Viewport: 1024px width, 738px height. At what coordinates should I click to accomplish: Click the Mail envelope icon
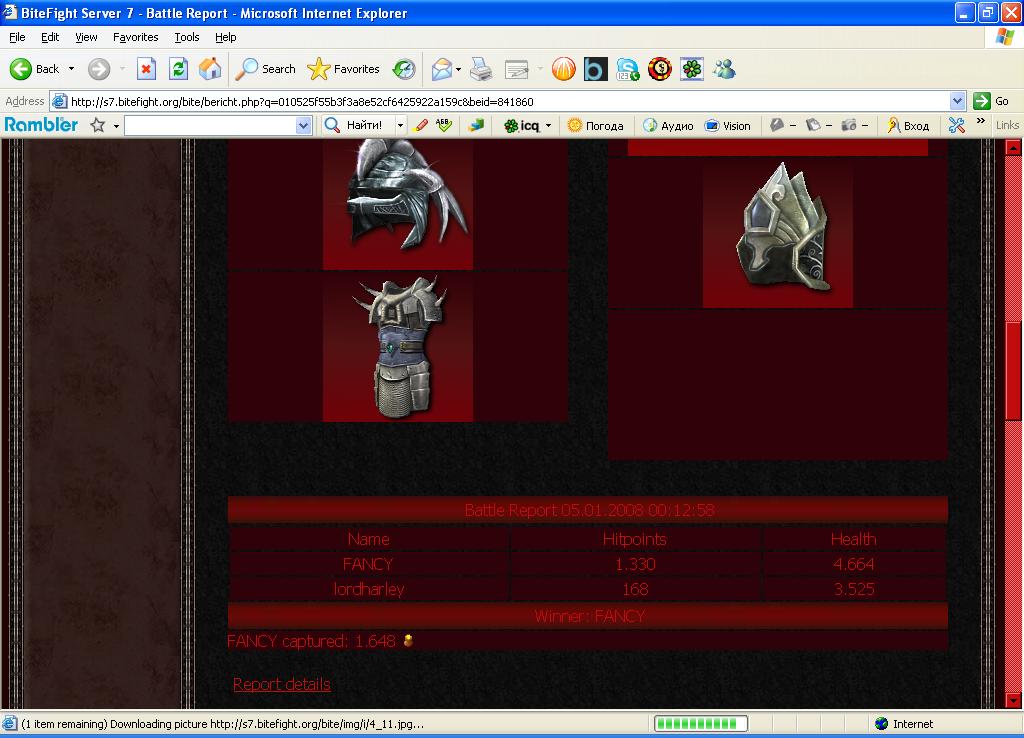point(442,69)
